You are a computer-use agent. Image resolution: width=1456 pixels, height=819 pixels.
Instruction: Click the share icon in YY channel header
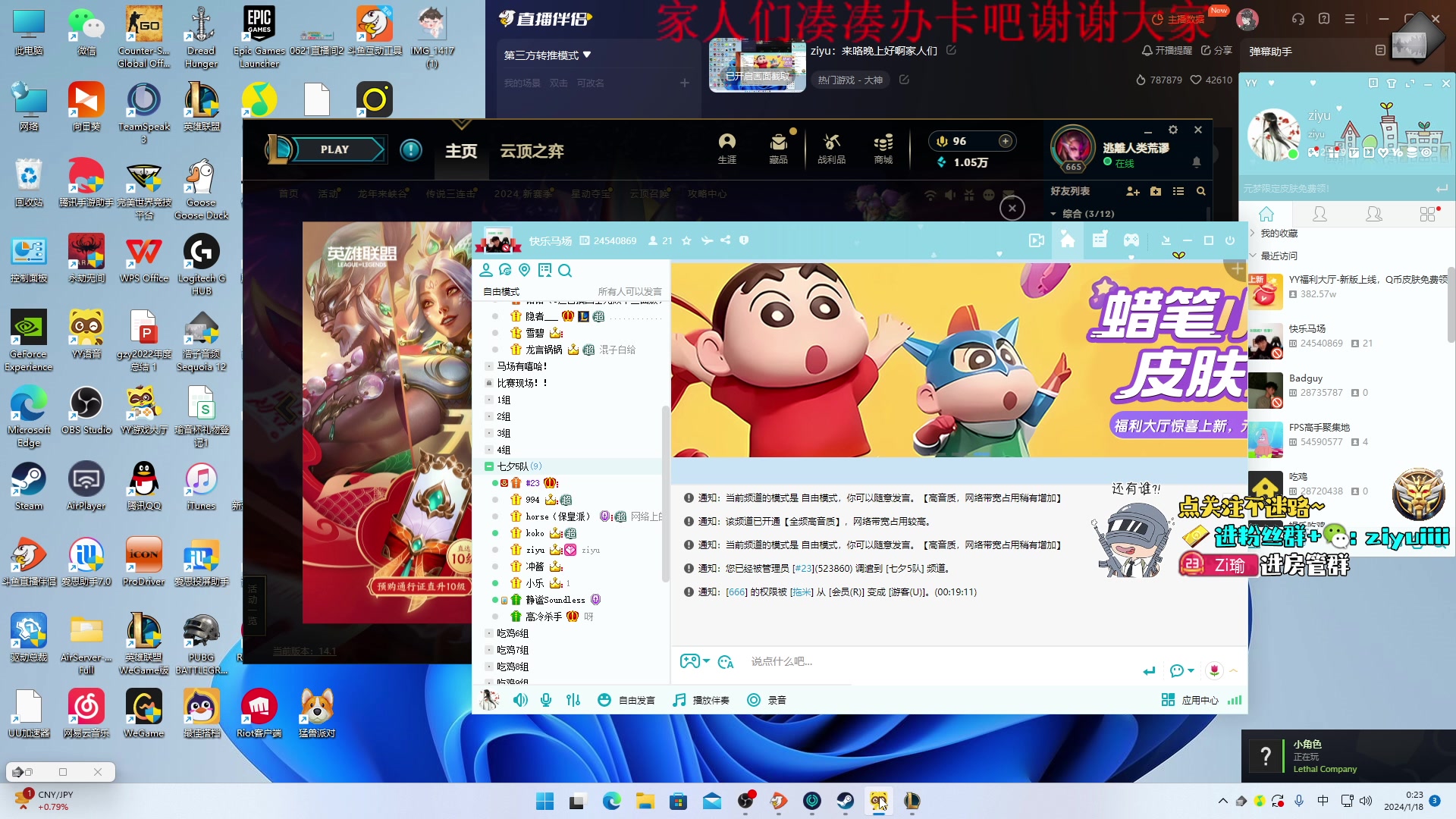(725, 240)
